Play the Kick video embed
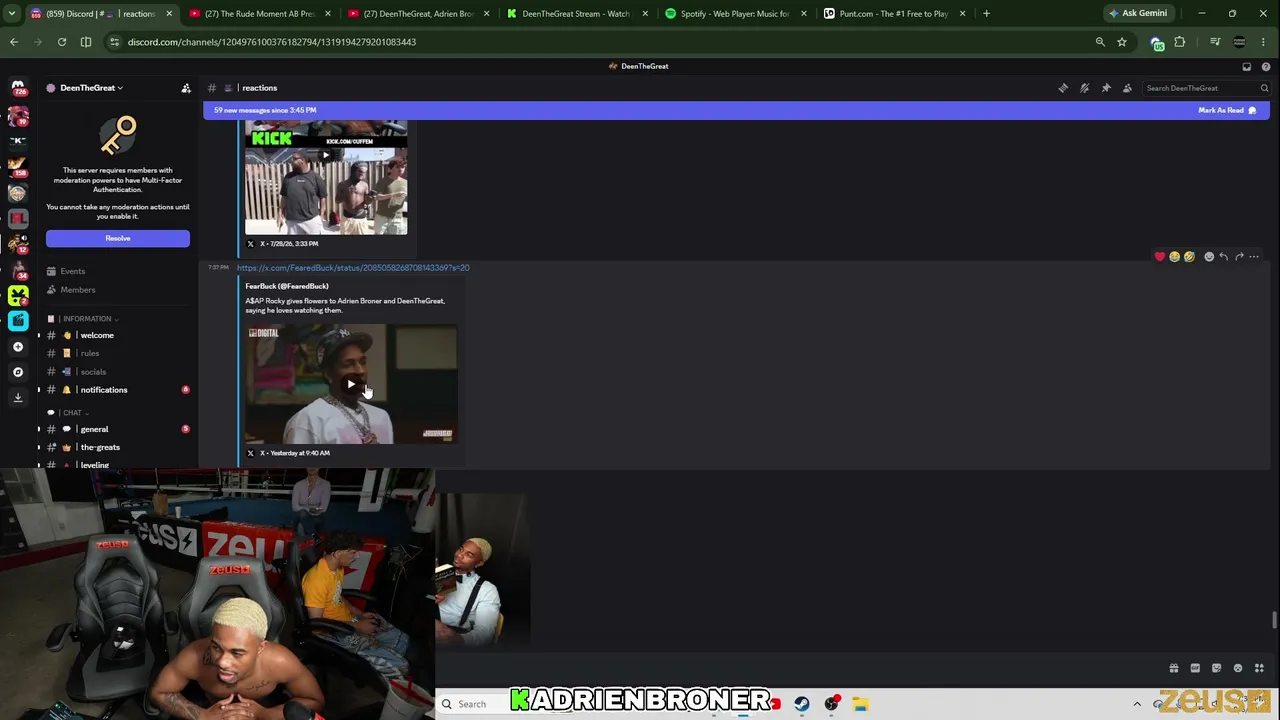Viewport: 1280px width, 720px height. tap(326, 155)
